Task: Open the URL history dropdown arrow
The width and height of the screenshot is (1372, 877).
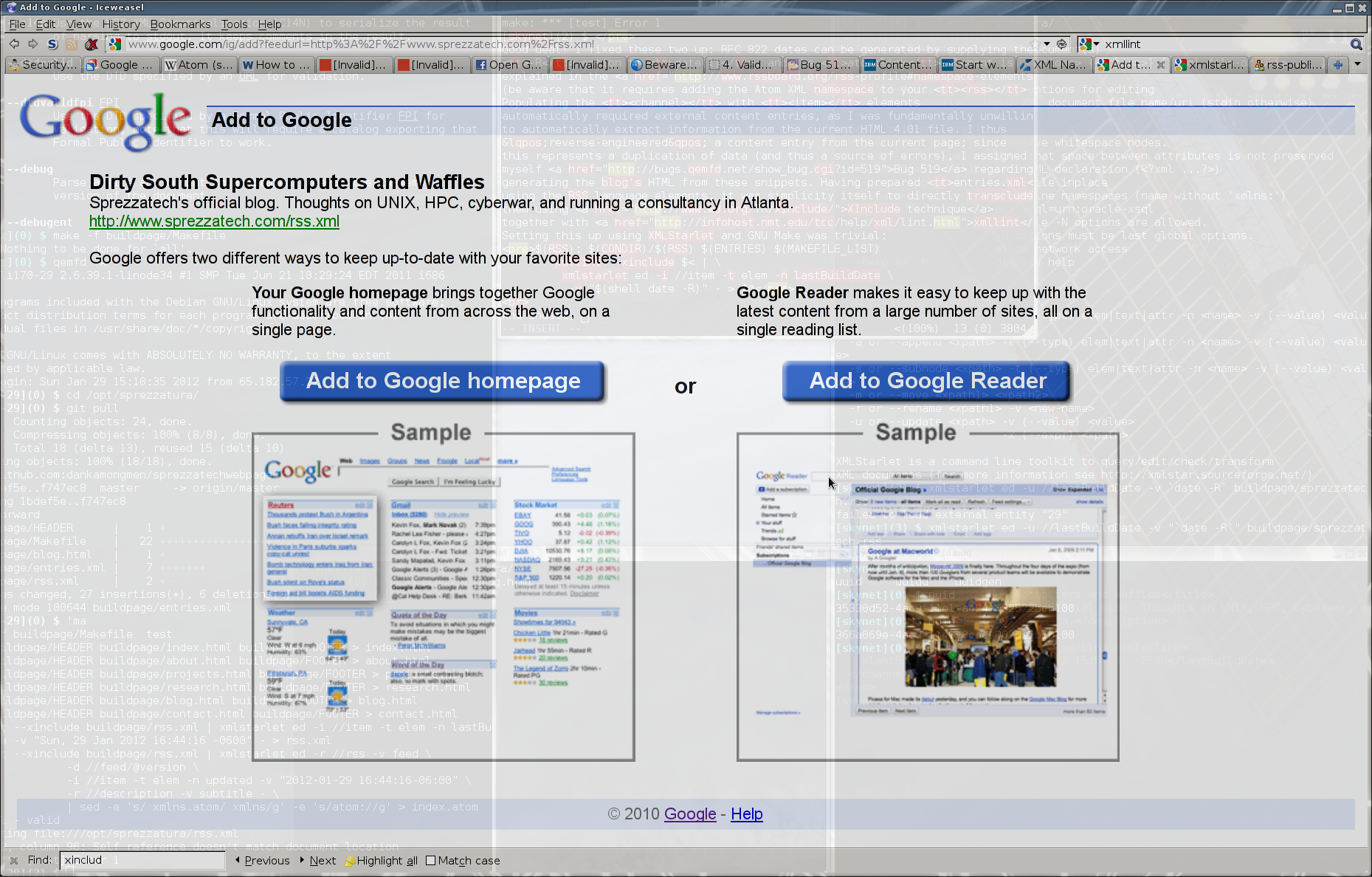Action: click(1047, 44)
